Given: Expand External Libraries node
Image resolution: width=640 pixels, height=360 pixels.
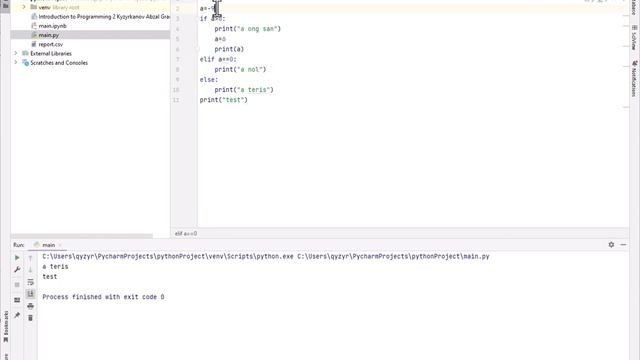Looking at the screenshot, I should pyautogui.click(x=16, y=53).
